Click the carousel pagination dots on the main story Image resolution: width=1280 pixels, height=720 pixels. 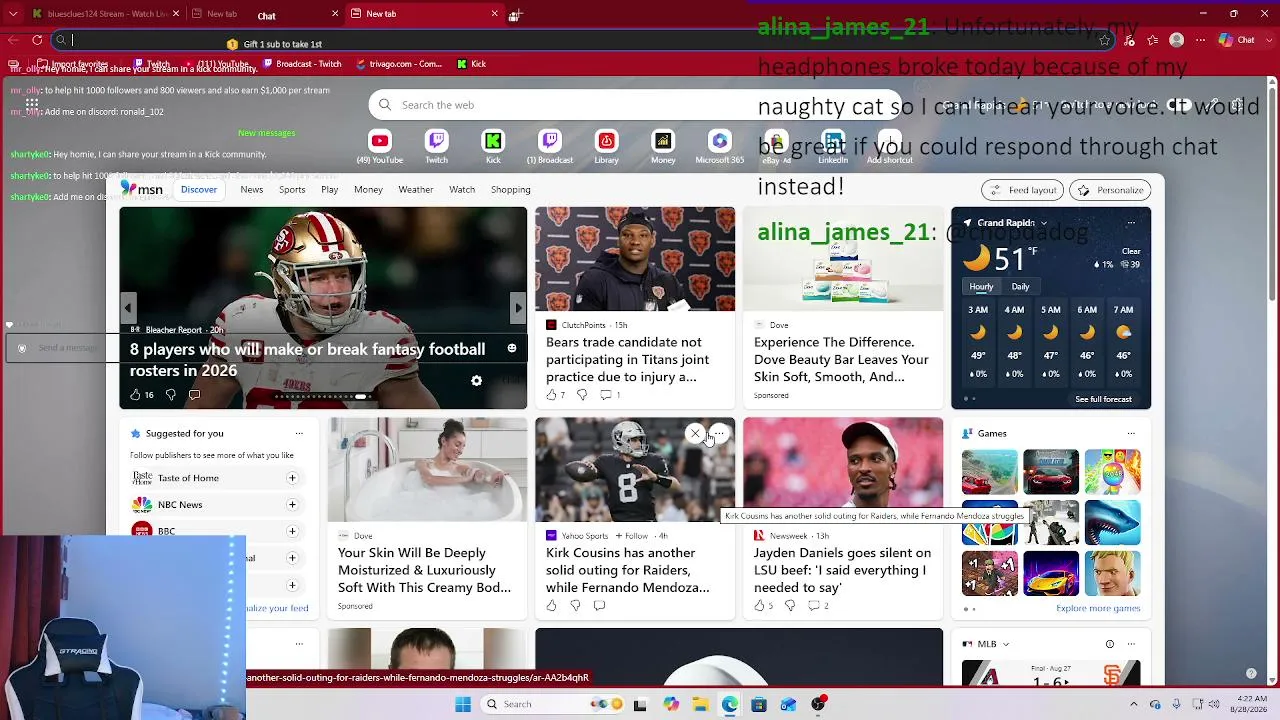pos(323,397)
